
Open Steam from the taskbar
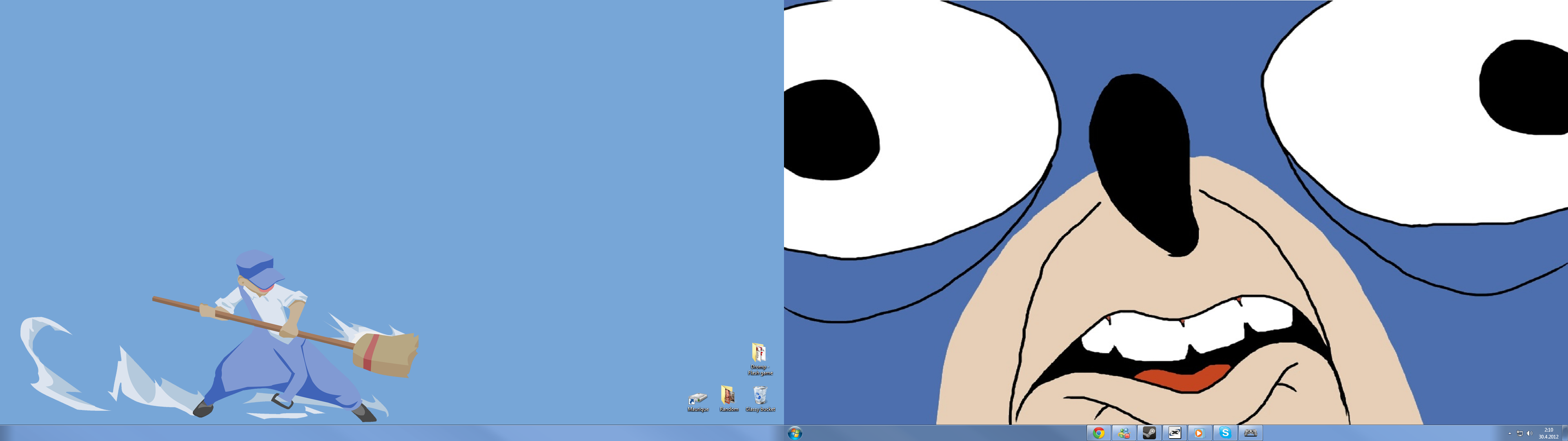(x=1149, y=433)
